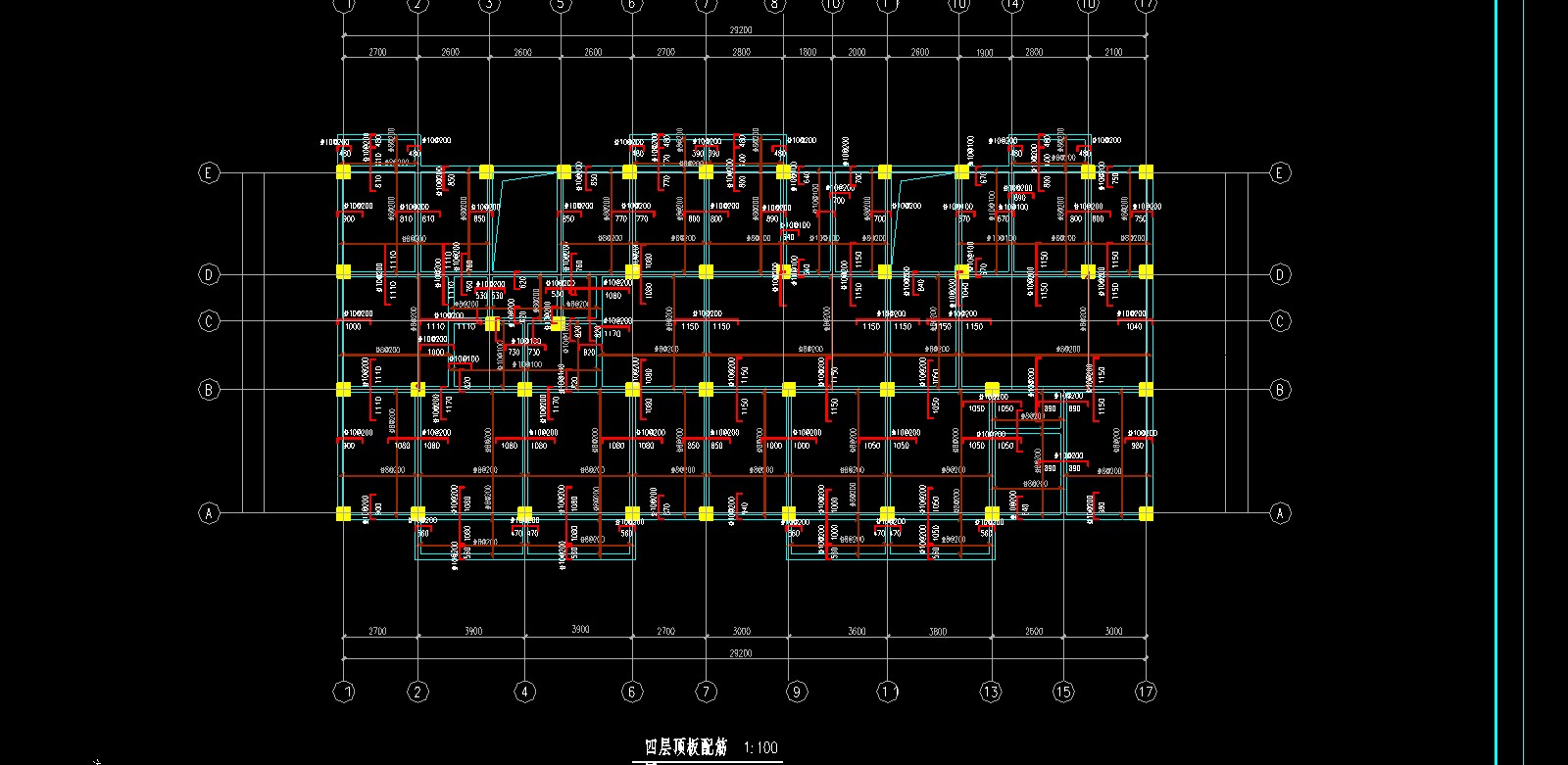This screenshot has width=1568, height=765.
Task: Pick axis bubble A on the left side
Action: (209, 512)
